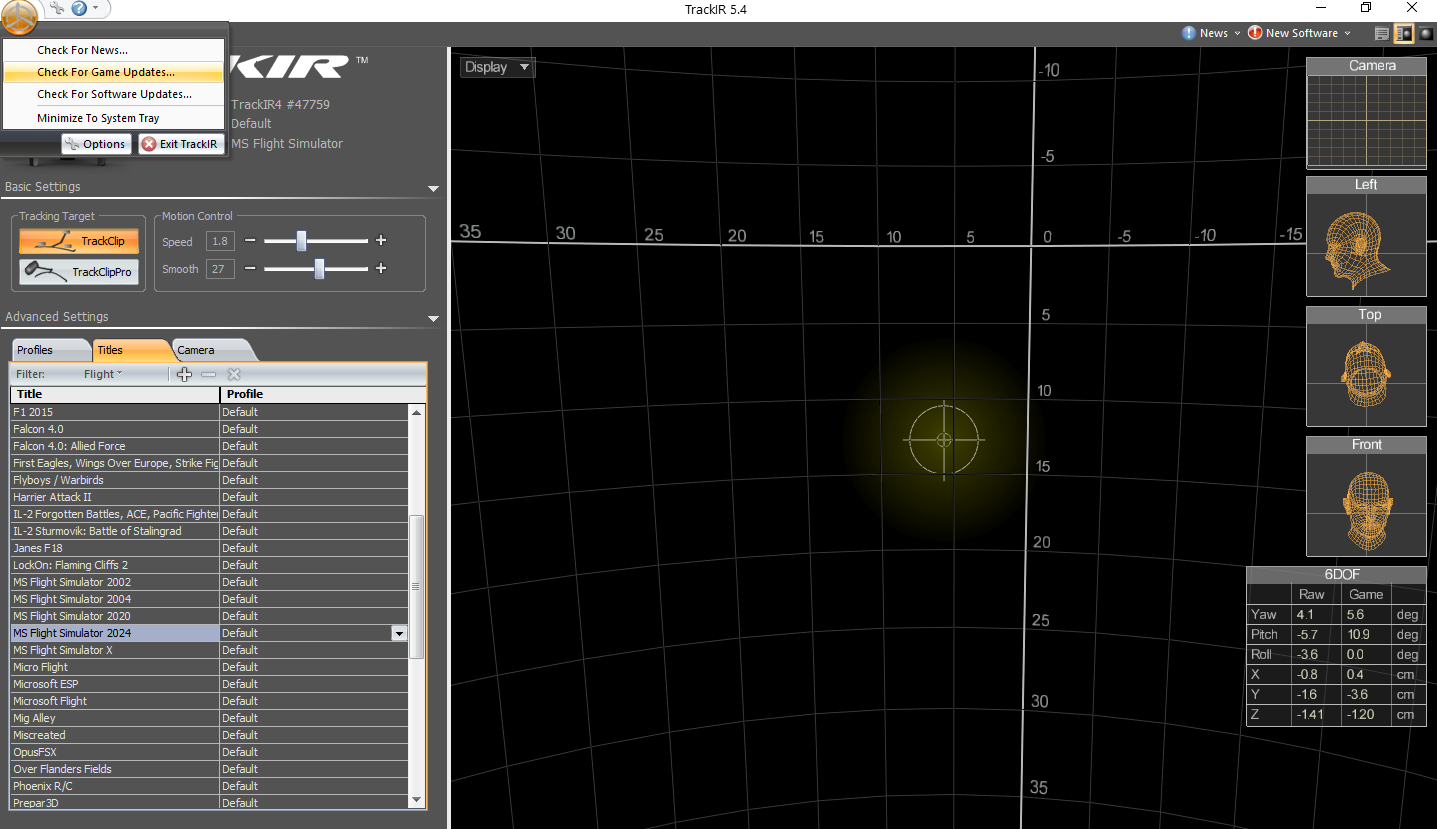Select the MS Flight Simulator X row
Image resolution: width=1437 pixels, height=829 pixels.
(x=209, y=650)
